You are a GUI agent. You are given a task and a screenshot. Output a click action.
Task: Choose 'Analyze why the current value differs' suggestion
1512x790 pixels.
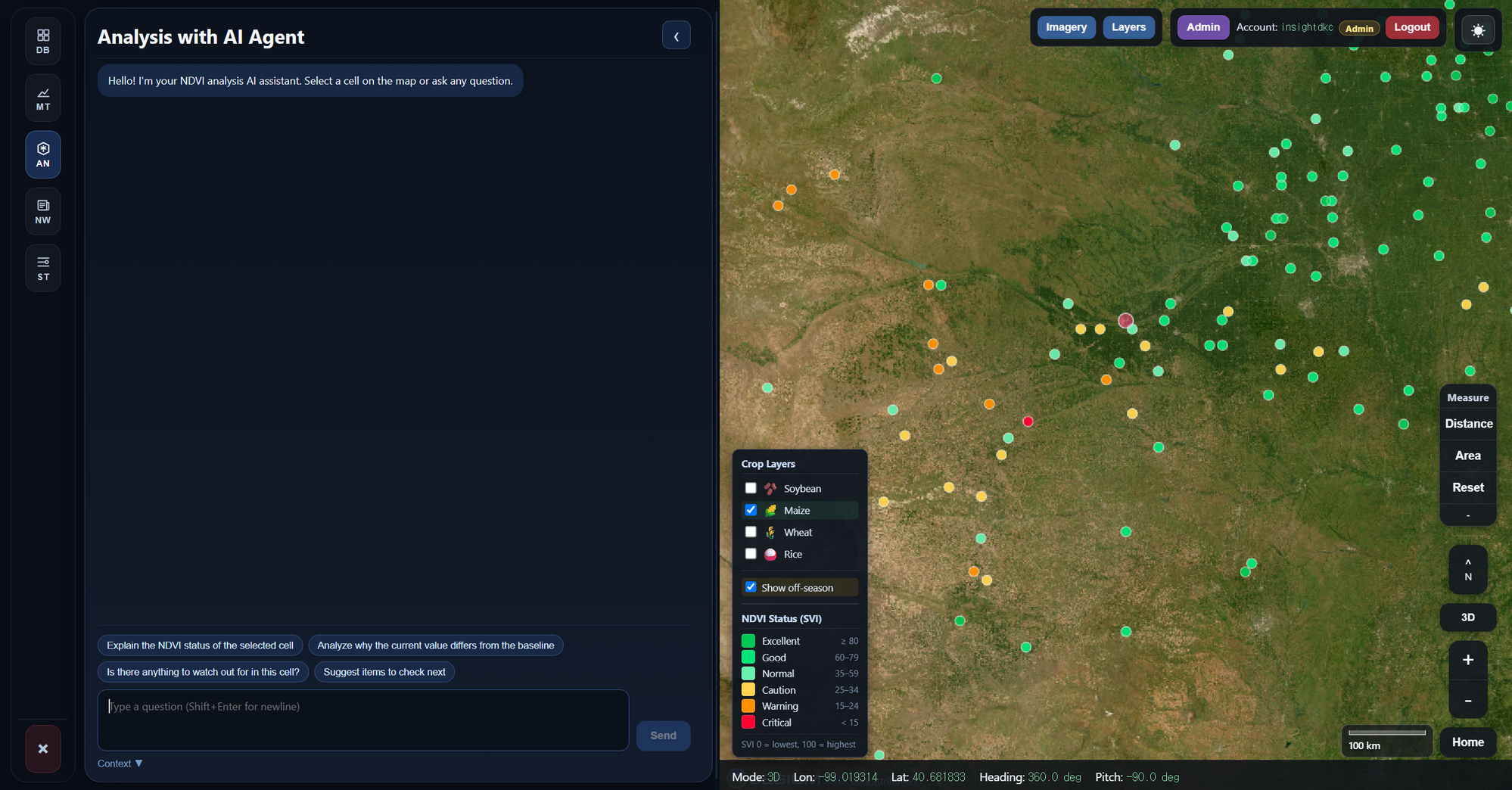(436, 645)
